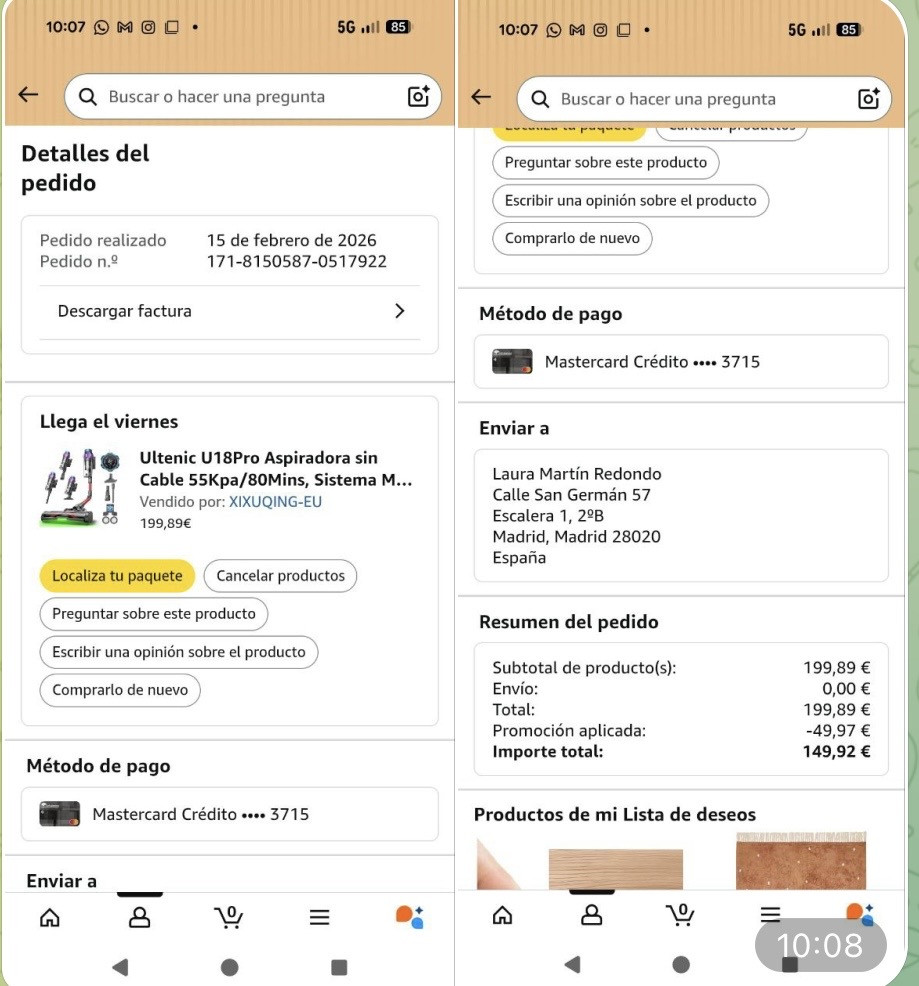This screenshot has height=986, width=919.
Task: Tap the brown rug wishlist thumbnail
Action: point(801,860)
